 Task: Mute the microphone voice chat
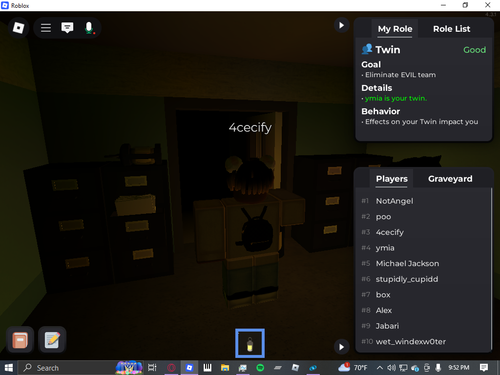coord(89,28)
